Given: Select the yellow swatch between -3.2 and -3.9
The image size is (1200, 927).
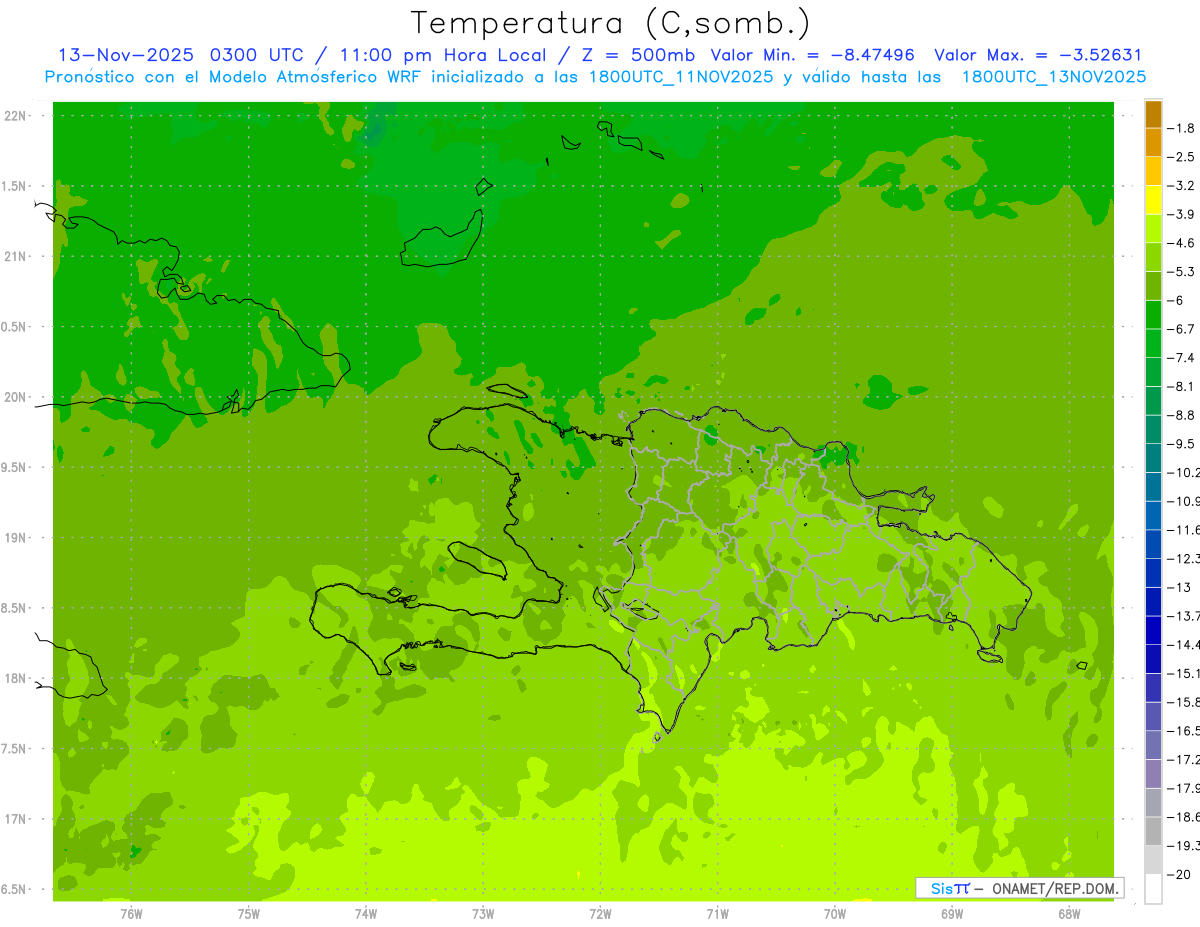Looking at the screenshot, I should click(x=1153, y=200).
